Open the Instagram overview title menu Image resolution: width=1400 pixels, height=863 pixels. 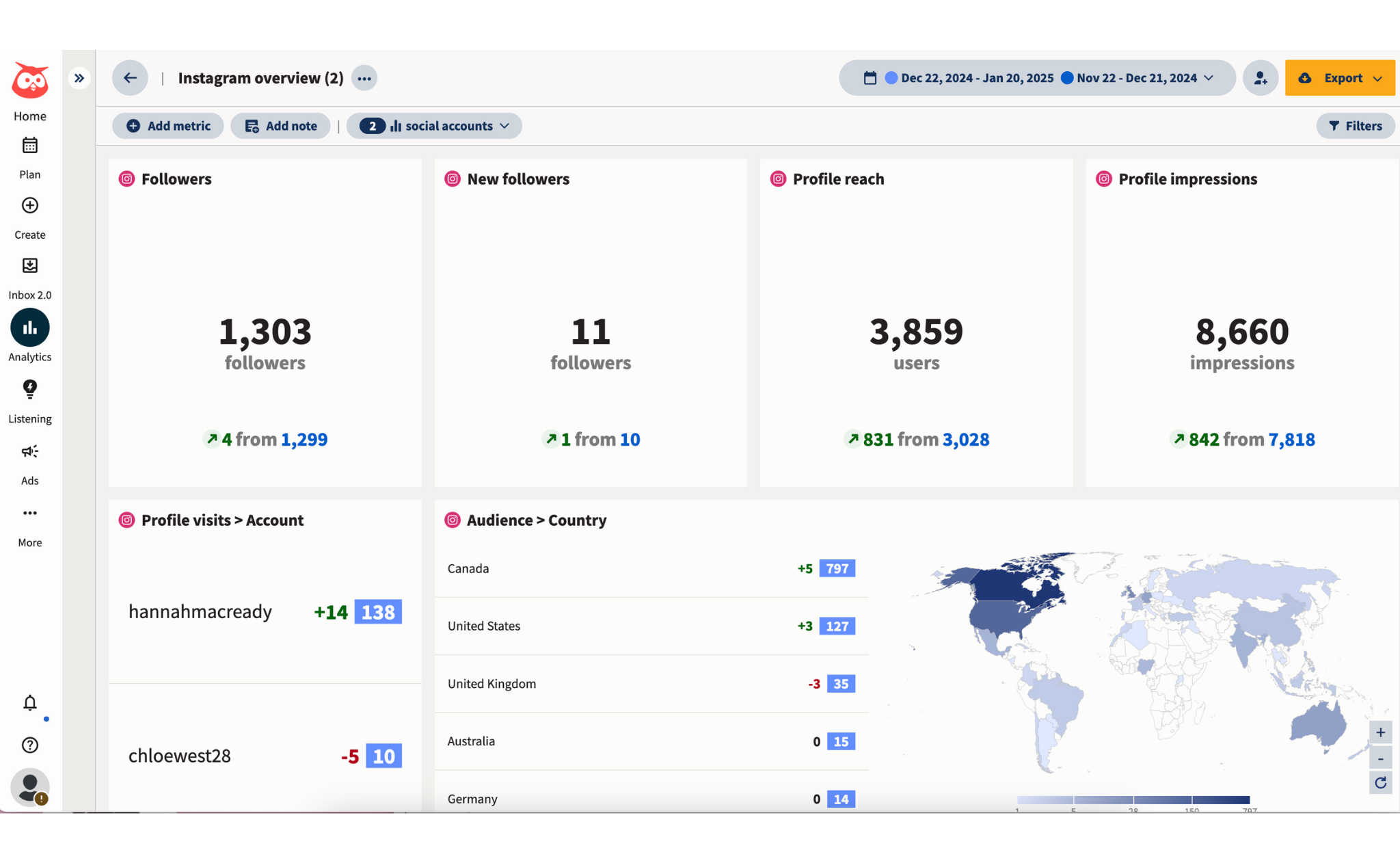[x=364, y=78]
